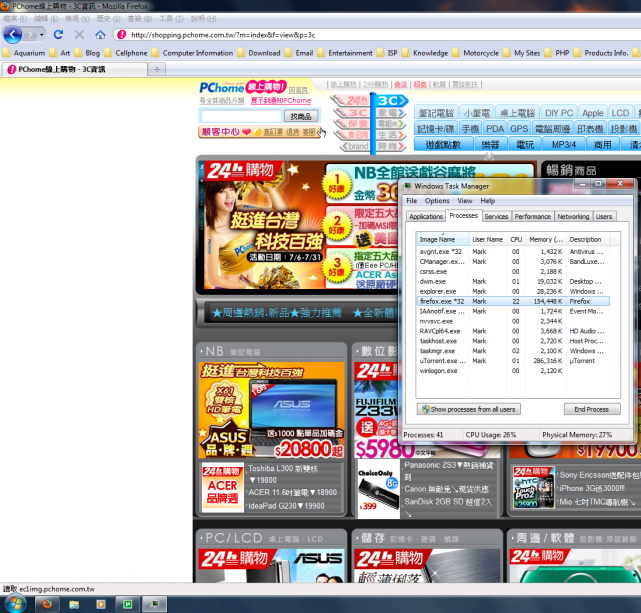Select the firefox.exe *32 process row
This screenshot has width=641, height=613.
pos(513,301)
